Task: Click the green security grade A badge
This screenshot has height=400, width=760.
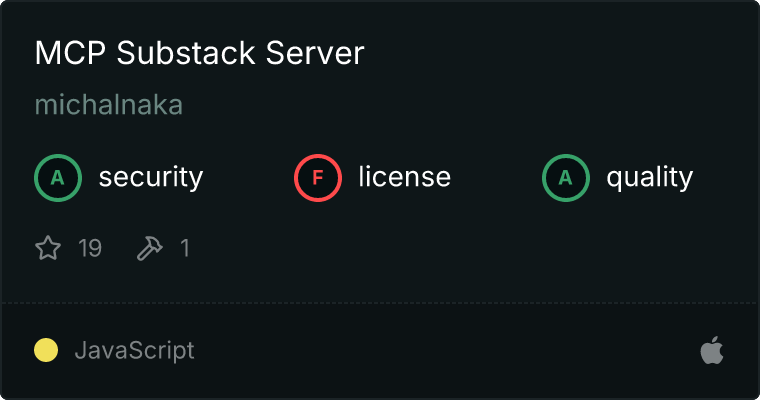Action: point(58,178)
